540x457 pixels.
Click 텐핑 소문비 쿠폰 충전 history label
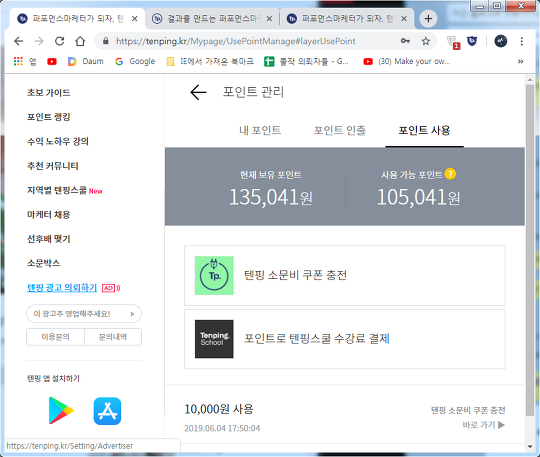[468, 410]
